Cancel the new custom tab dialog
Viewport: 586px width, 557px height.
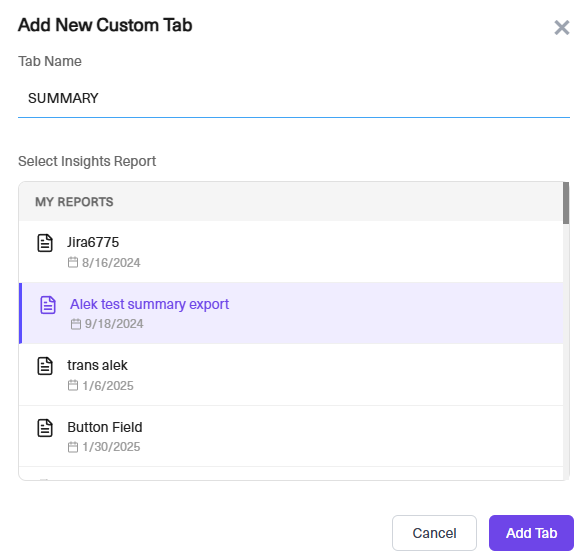click(434, 533)
